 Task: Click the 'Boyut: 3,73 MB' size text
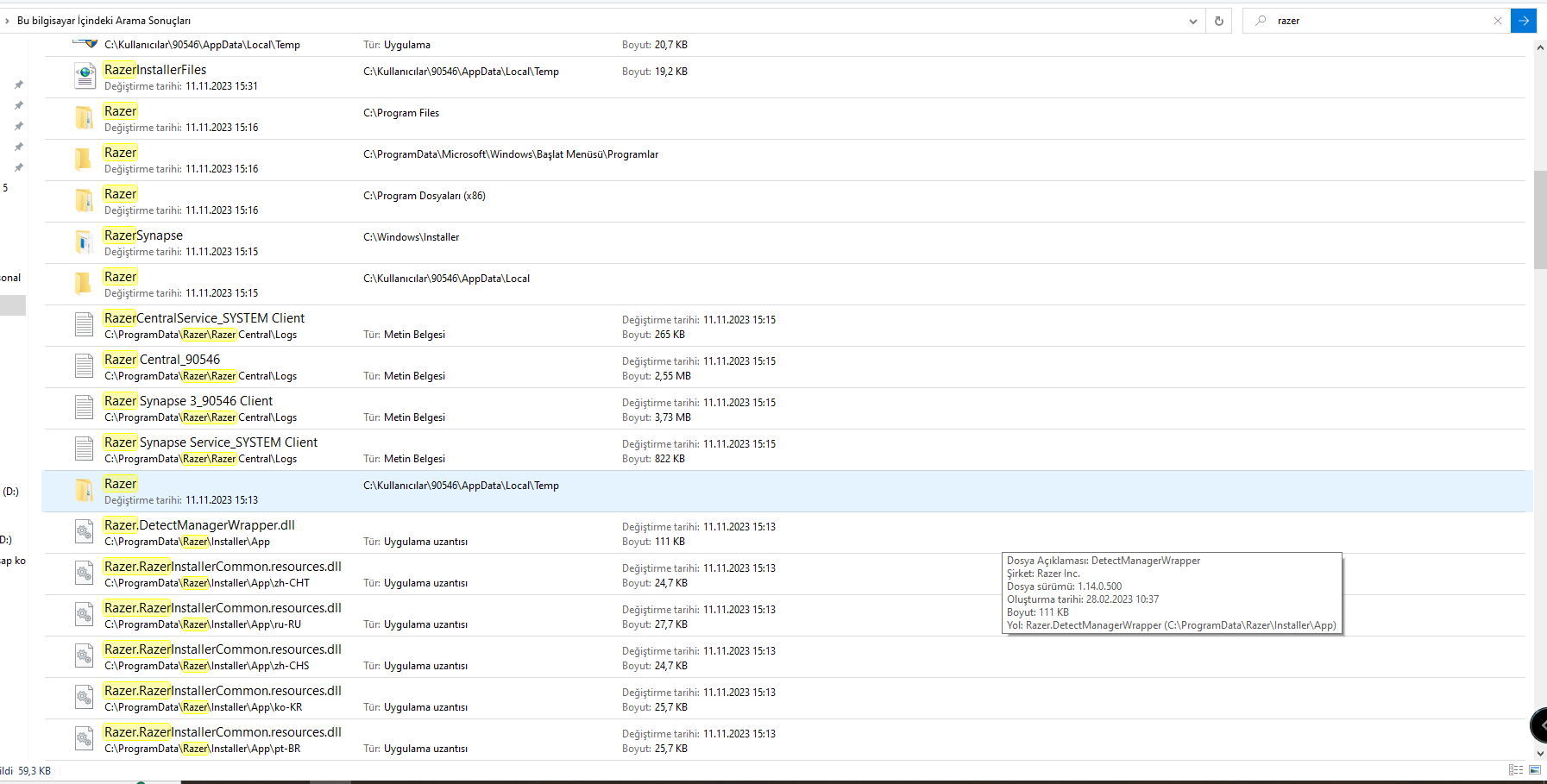pos(657,417)
